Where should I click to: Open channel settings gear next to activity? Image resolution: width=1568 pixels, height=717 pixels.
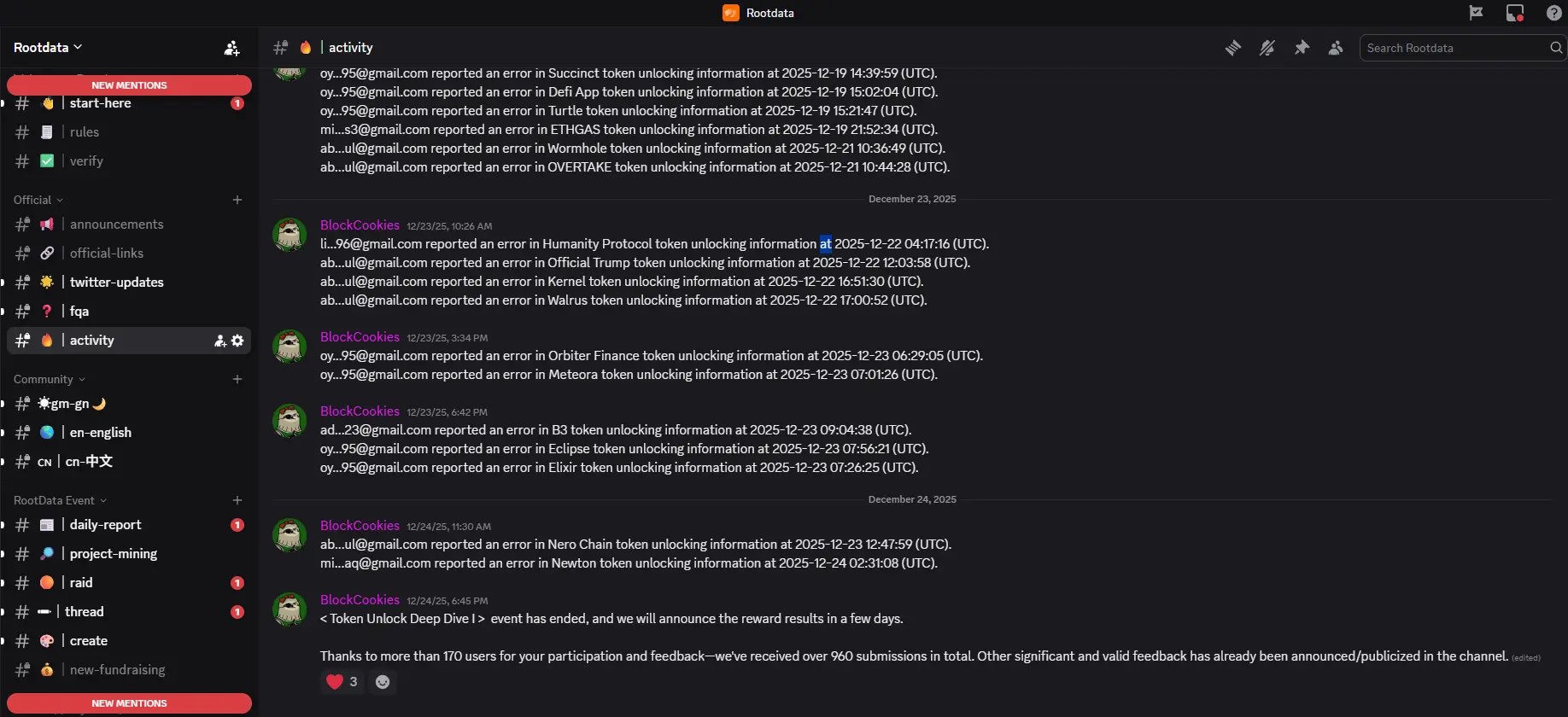pyautogui.click(x=237, y=340)
